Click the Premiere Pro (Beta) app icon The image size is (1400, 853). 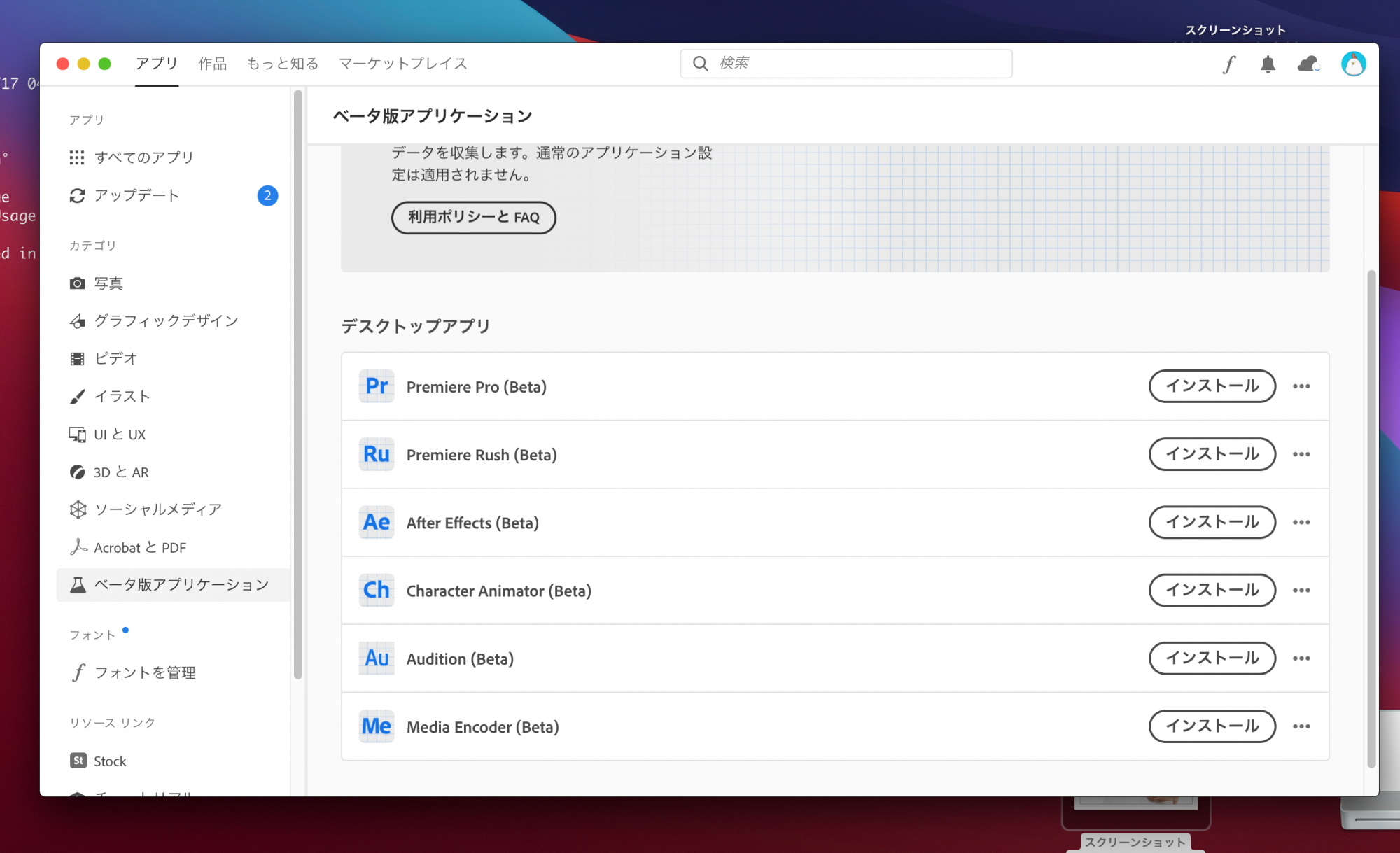click(377, 386)
